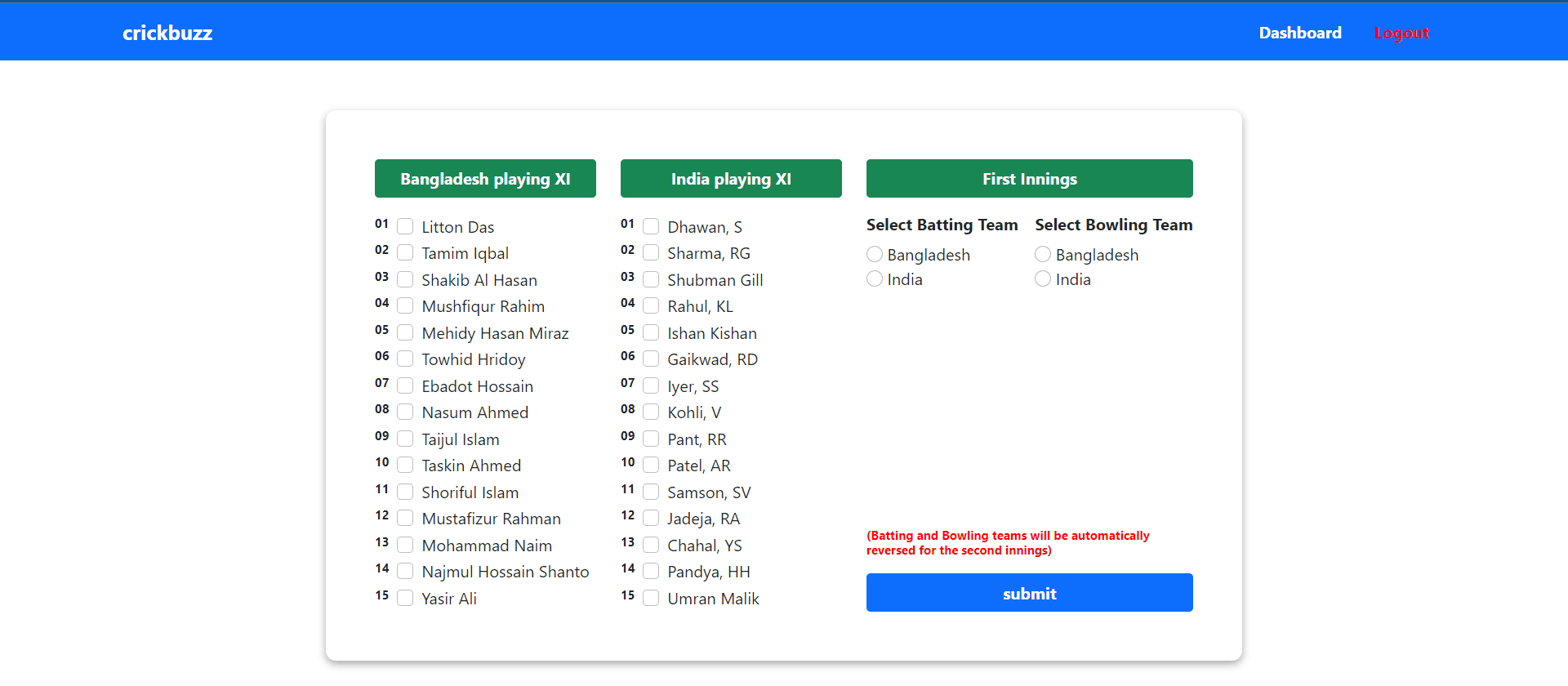Screen dimensions: 1568x686
Task: Select the Towhid Hridoy checkbox
Action: (405, 359)
